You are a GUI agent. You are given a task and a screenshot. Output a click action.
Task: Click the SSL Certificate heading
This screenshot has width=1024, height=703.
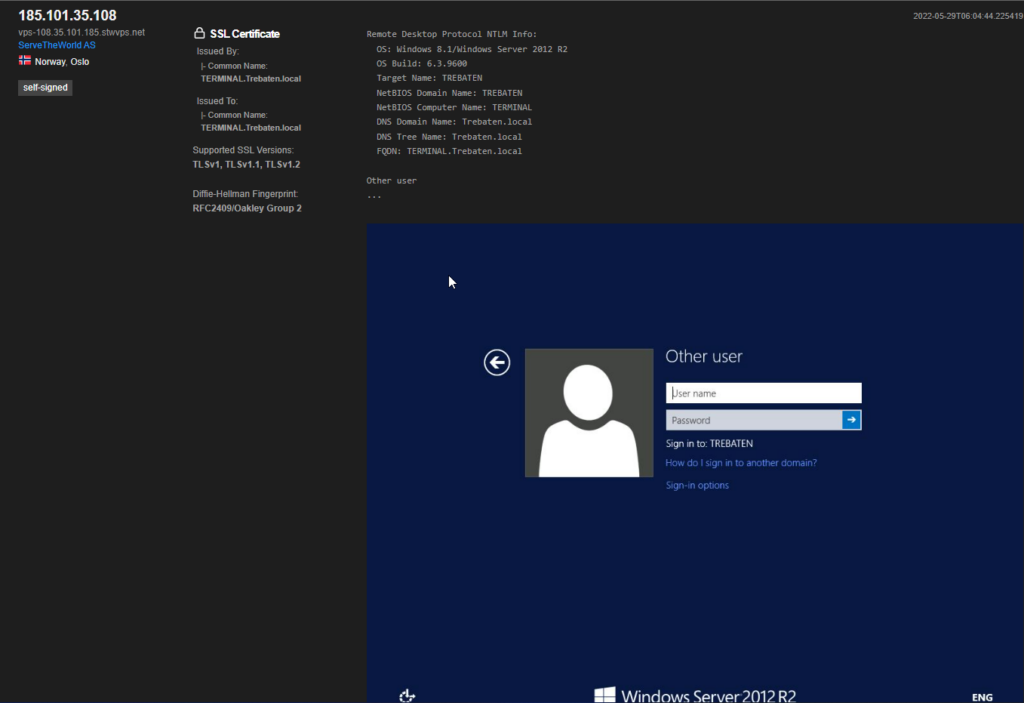(x=245, y=34)
